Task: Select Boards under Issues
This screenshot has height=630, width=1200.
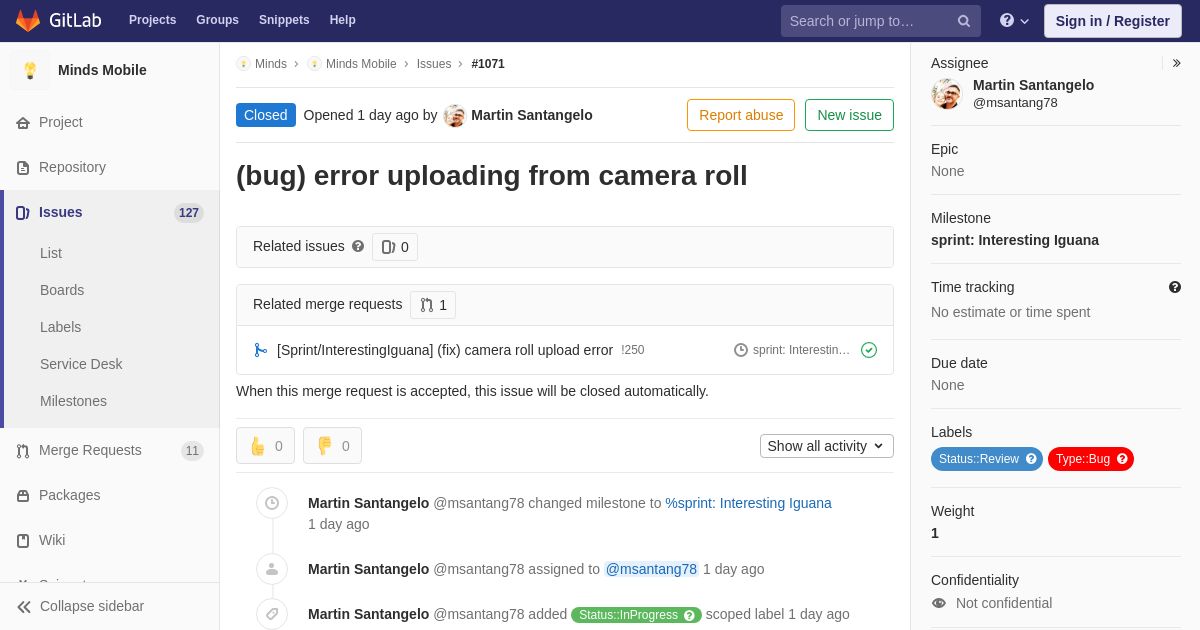Action: pyautogui.click(x=62, y=290)
